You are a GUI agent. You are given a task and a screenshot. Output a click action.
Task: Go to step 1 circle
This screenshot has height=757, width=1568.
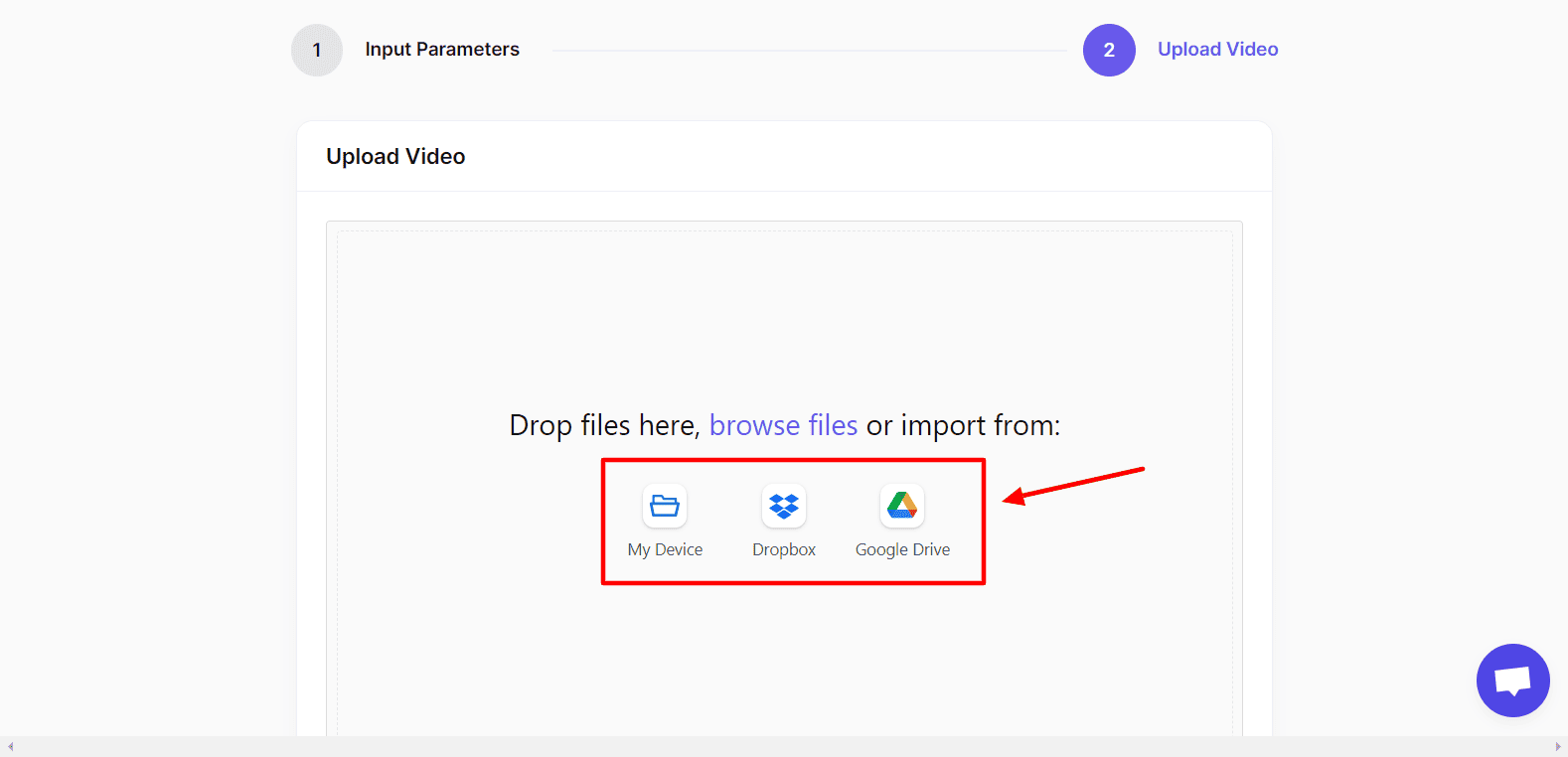click(x=317, y=50)
